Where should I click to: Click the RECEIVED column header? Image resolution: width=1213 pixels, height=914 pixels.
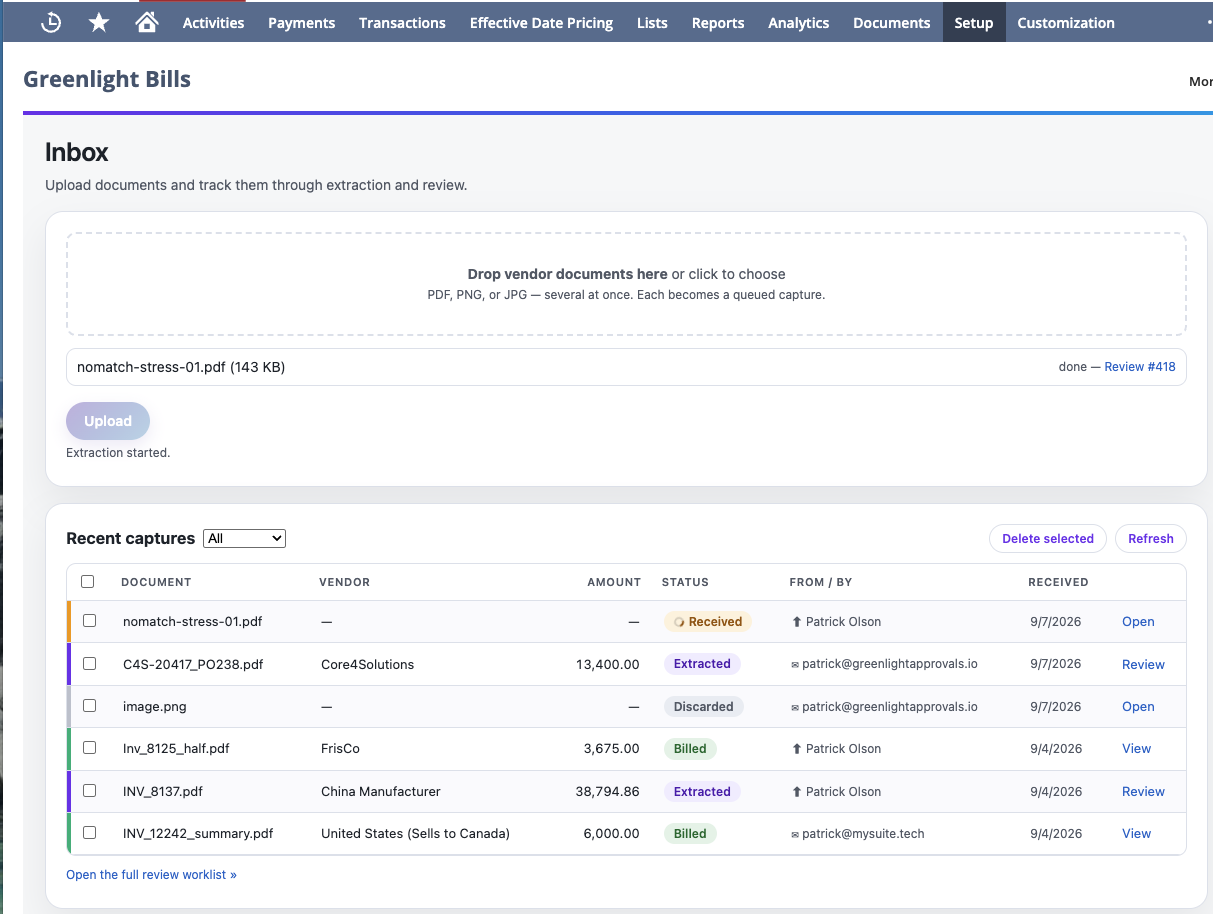click(1058, 582)
